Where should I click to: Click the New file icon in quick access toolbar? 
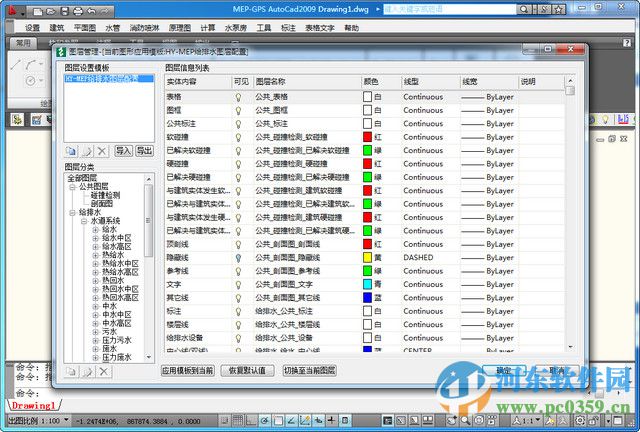[38, 11]
